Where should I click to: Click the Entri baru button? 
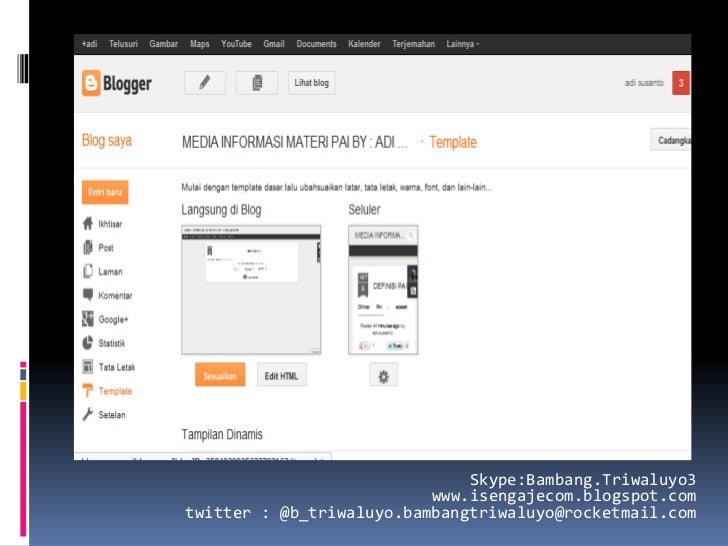105,192
